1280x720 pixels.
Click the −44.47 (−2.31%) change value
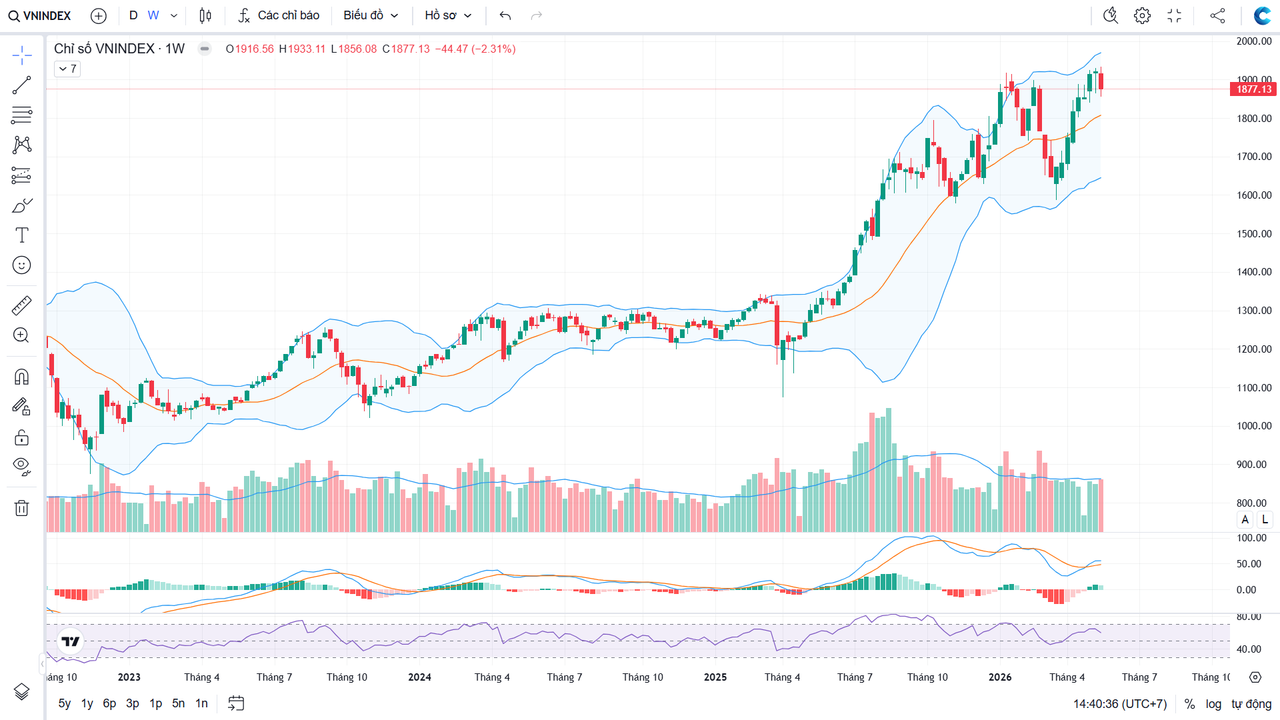tap(475, 49)
